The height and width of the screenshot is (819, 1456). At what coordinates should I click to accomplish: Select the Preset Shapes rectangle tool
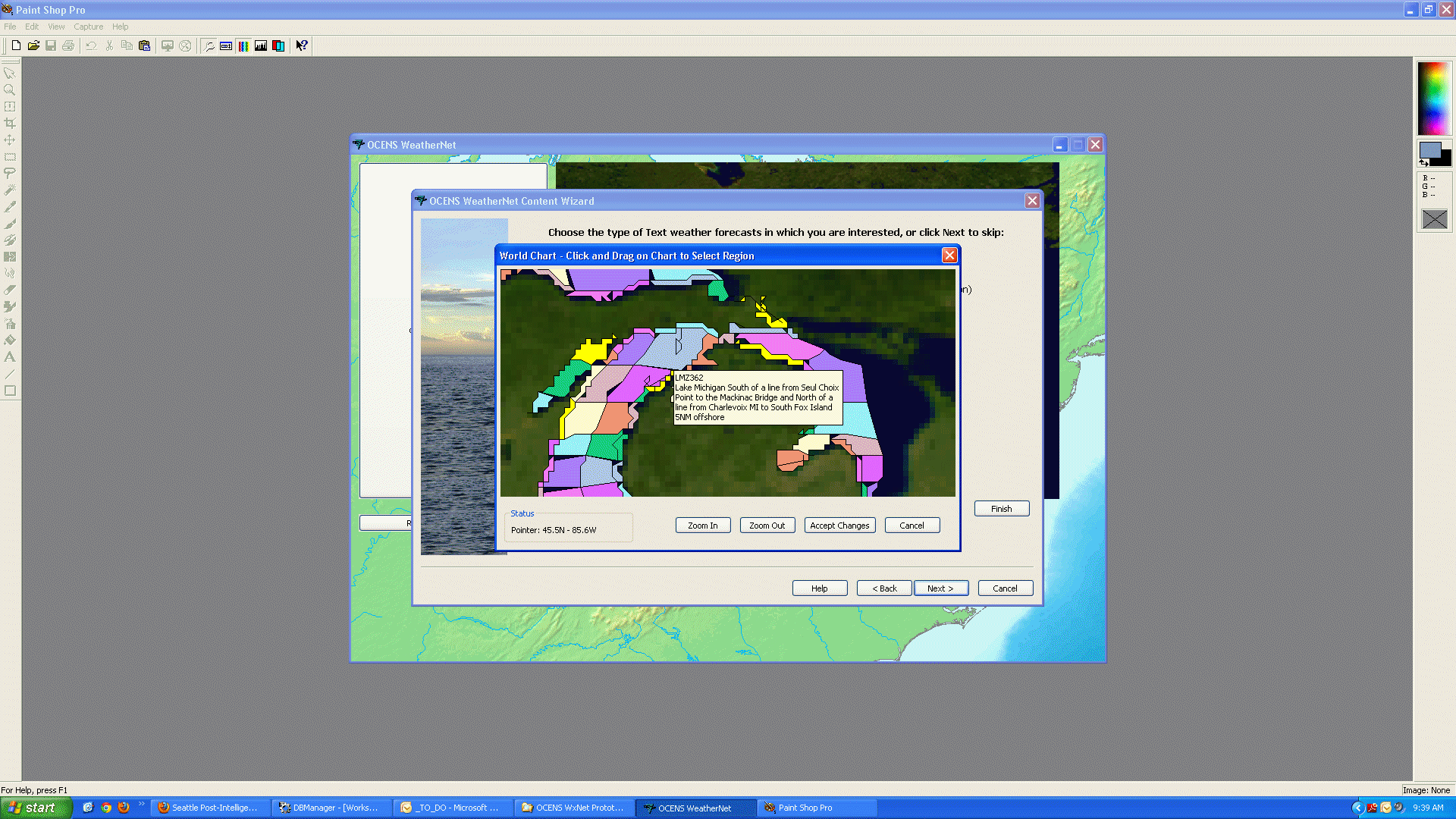pos(10,390)
